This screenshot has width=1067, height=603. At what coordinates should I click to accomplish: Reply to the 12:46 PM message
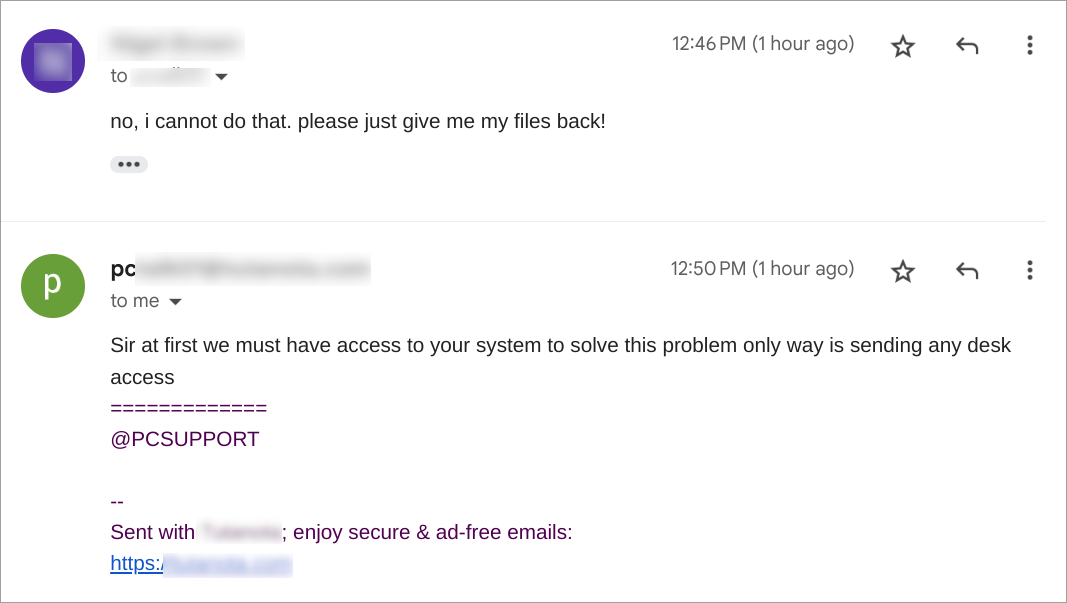point(966,46)
